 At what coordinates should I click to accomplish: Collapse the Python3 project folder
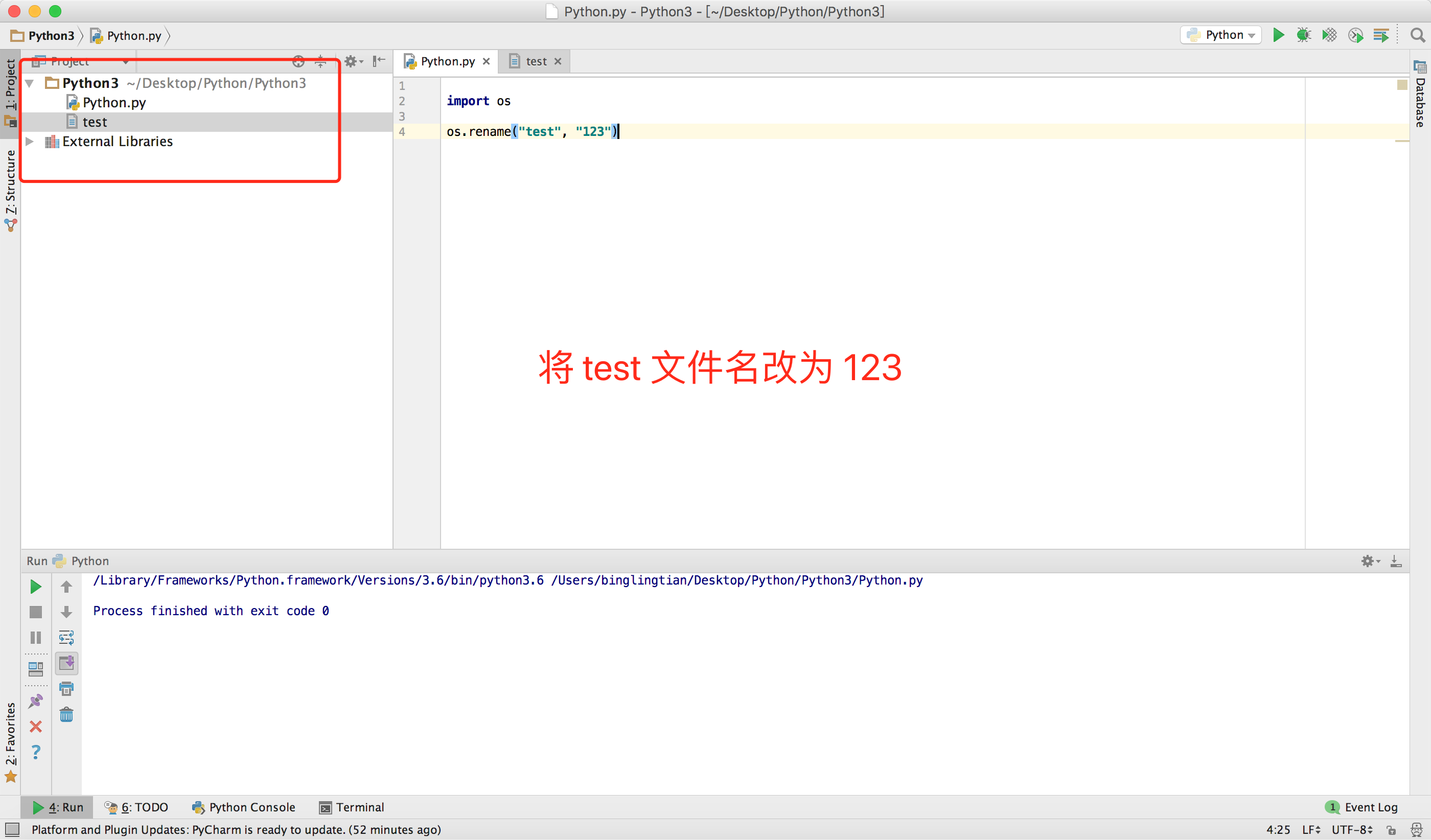pyautogui.click(x=30, y=83)
